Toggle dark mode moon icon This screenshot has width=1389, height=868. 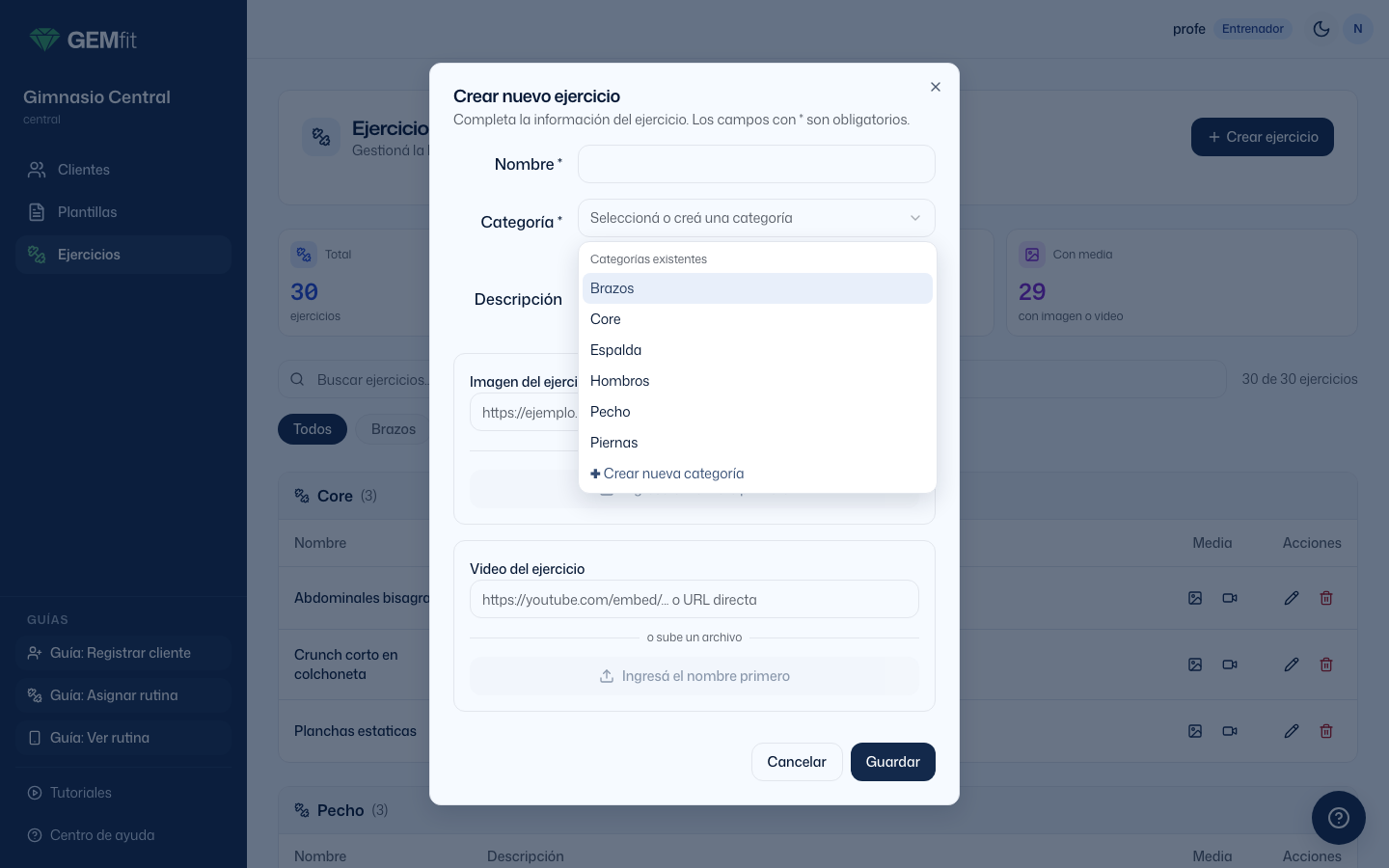tap(1321, 29)
